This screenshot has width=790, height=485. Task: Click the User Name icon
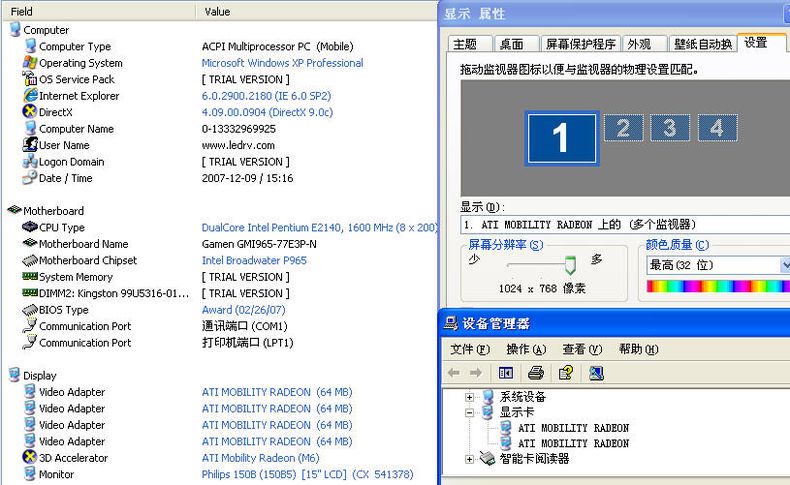click(30, 145)
